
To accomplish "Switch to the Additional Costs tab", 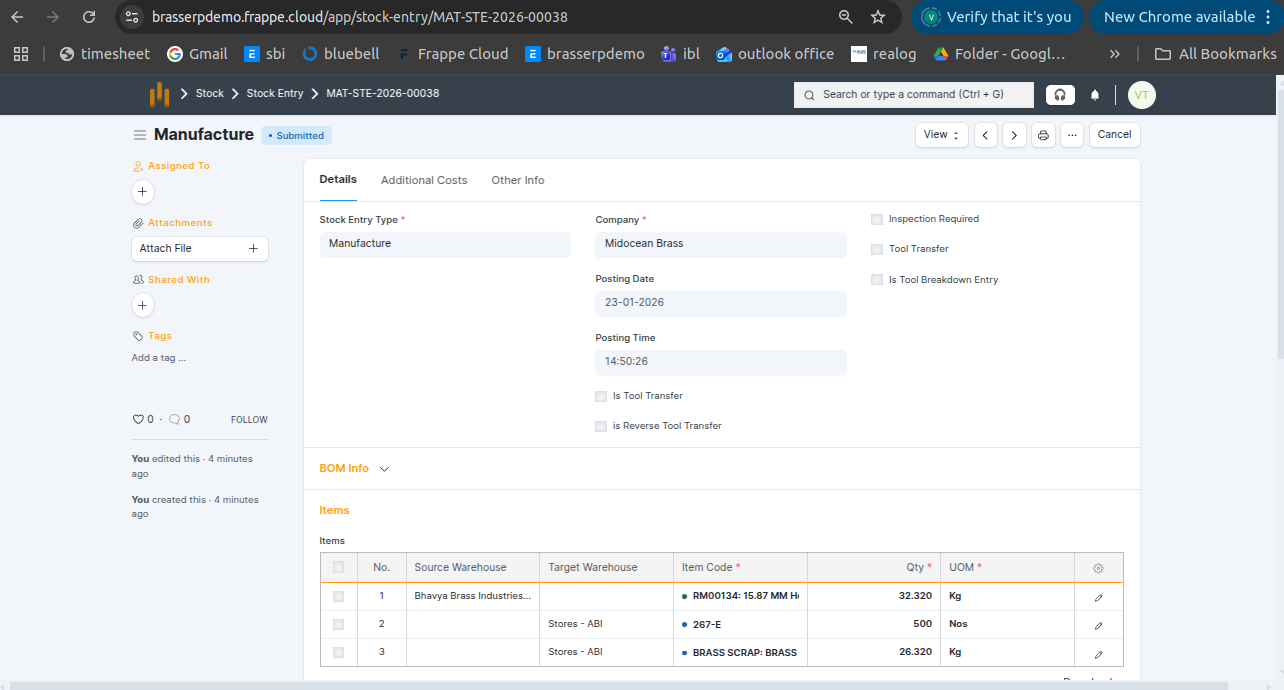I will 424,180.
